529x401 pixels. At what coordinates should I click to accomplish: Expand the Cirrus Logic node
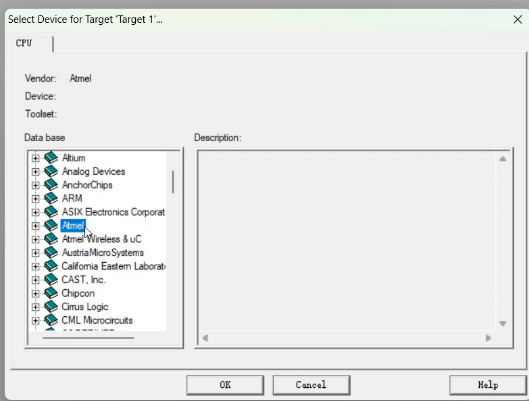pos(35,307)
